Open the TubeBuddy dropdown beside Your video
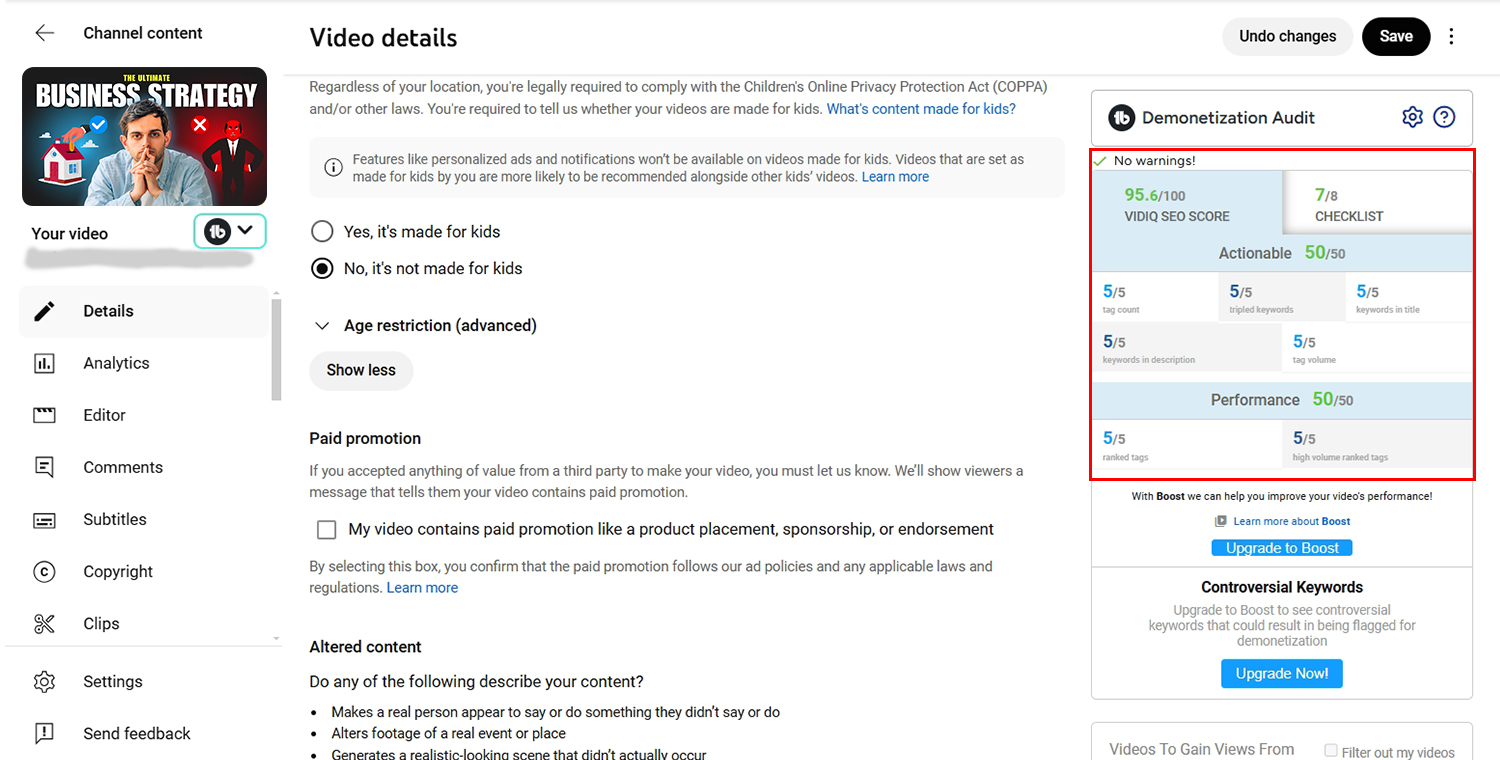This screenshot has height=760, width=1500. pyautogui.click(x=230, y=231)
